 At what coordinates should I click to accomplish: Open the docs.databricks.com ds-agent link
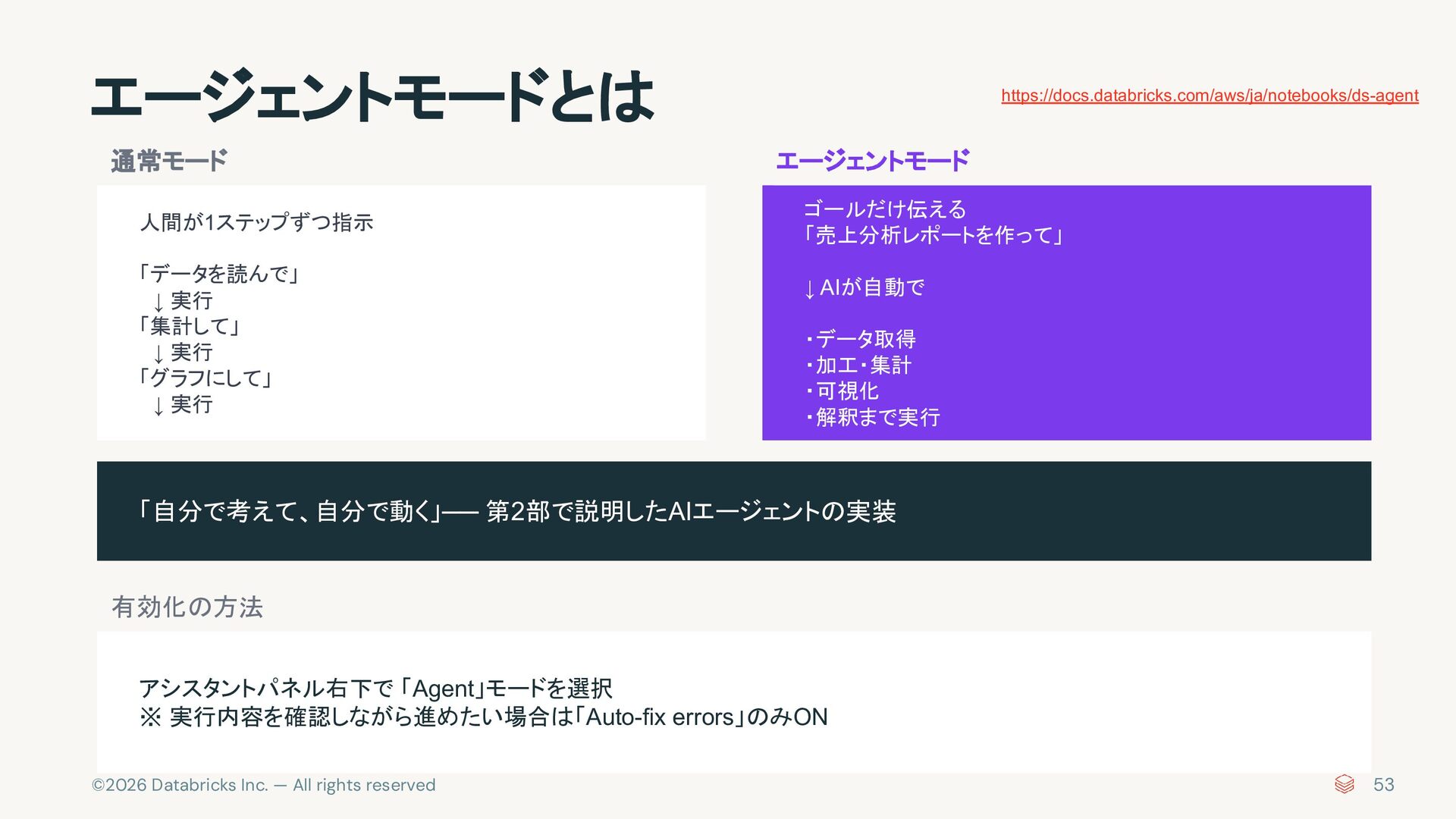tap(1209, 96)
